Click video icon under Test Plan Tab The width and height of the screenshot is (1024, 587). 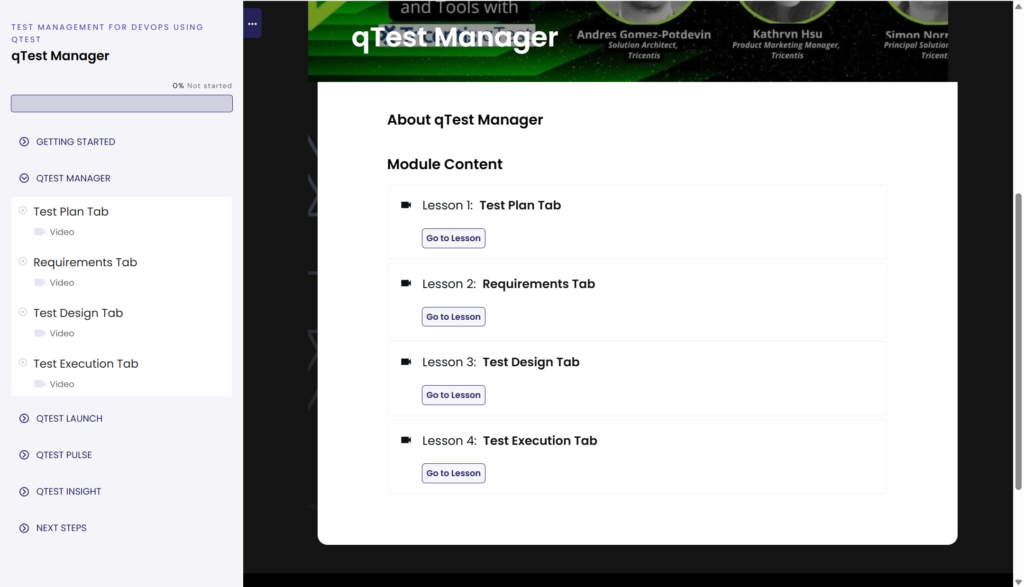(40, 232)
